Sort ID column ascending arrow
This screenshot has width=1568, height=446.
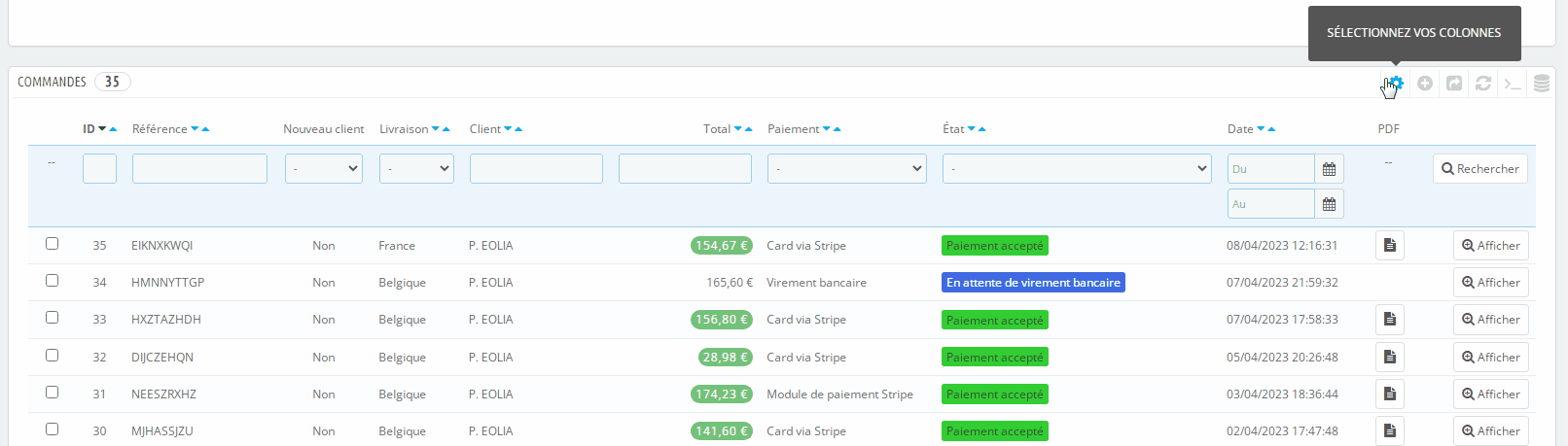point(113,129)
